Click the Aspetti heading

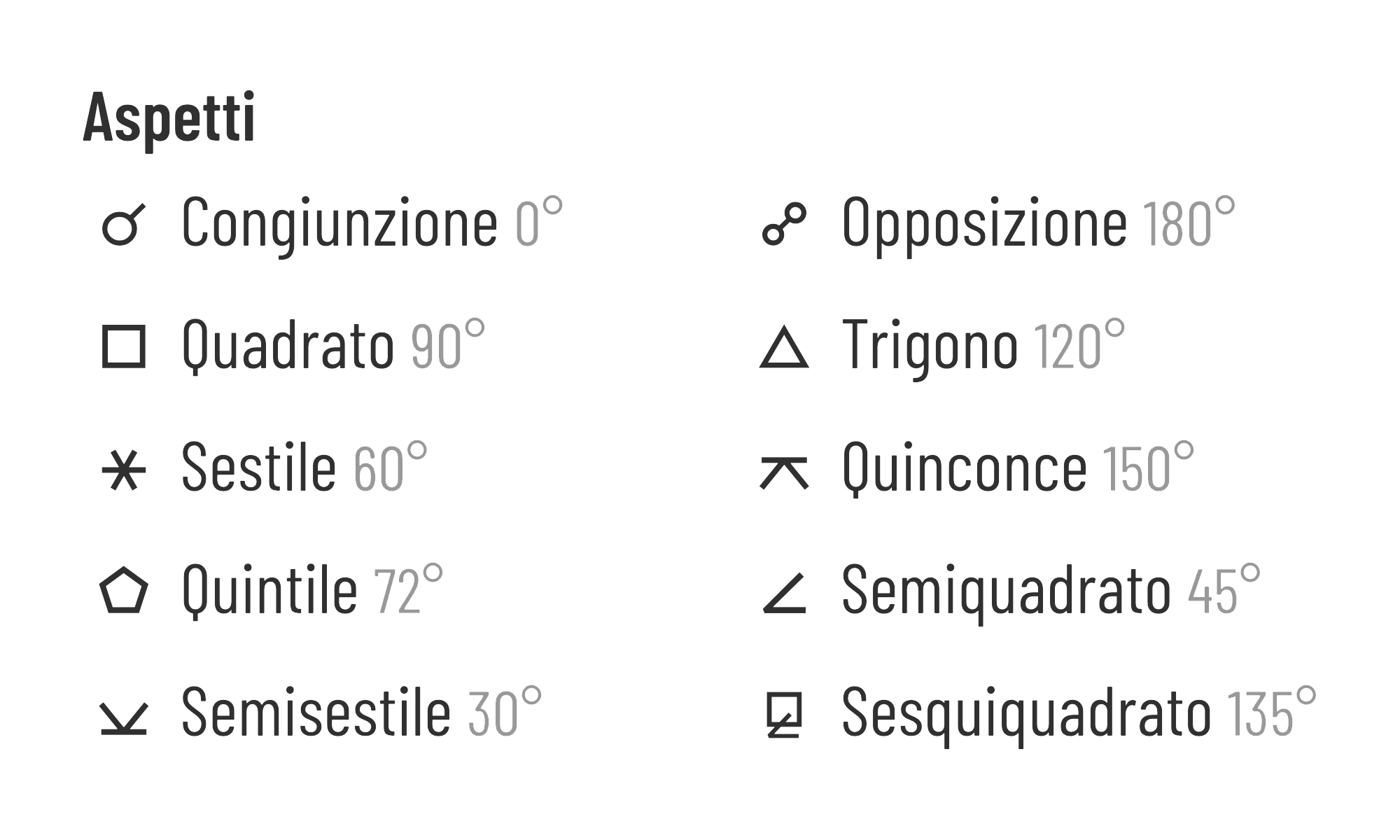169,118
